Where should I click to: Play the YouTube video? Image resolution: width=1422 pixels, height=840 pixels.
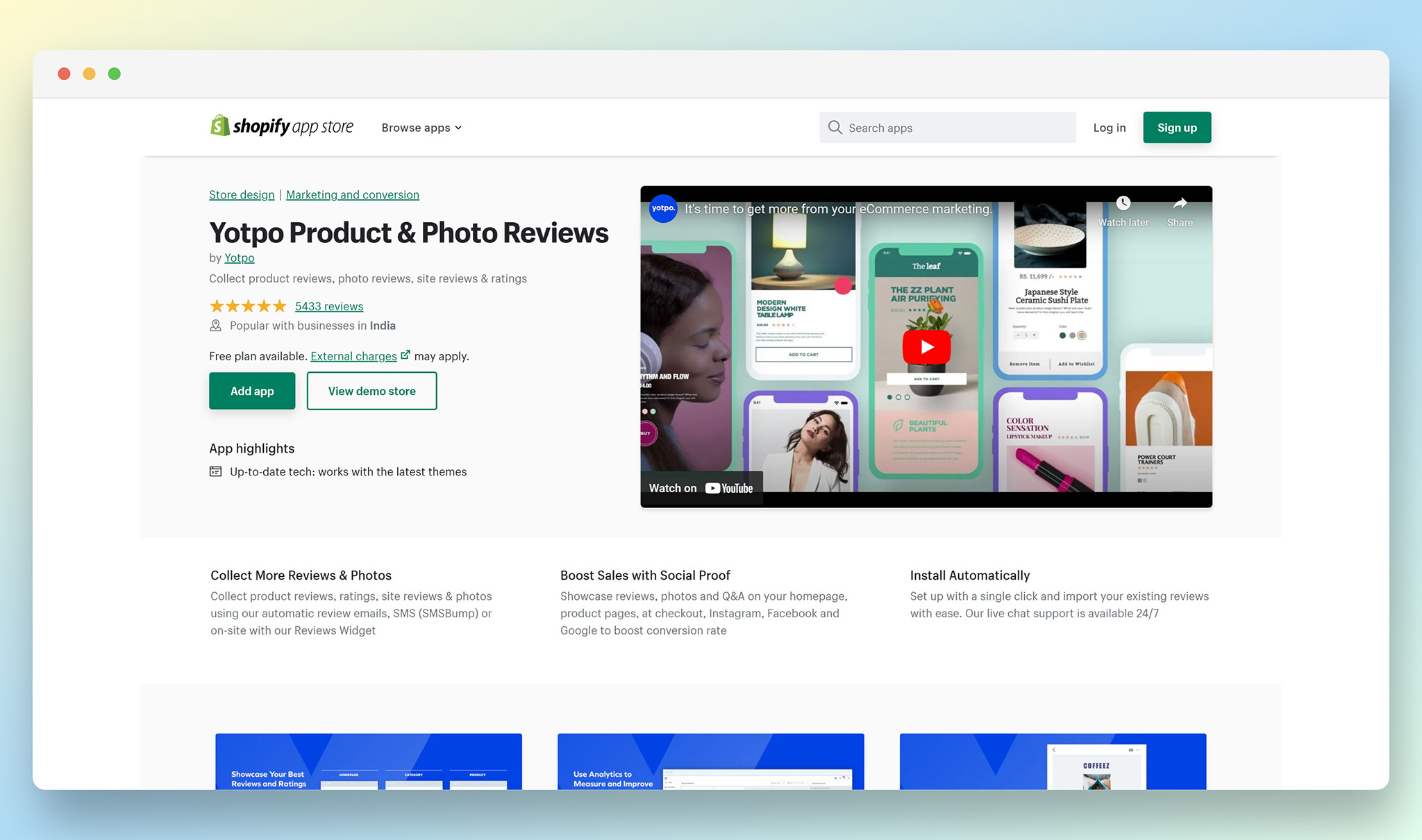click(926, 346)
